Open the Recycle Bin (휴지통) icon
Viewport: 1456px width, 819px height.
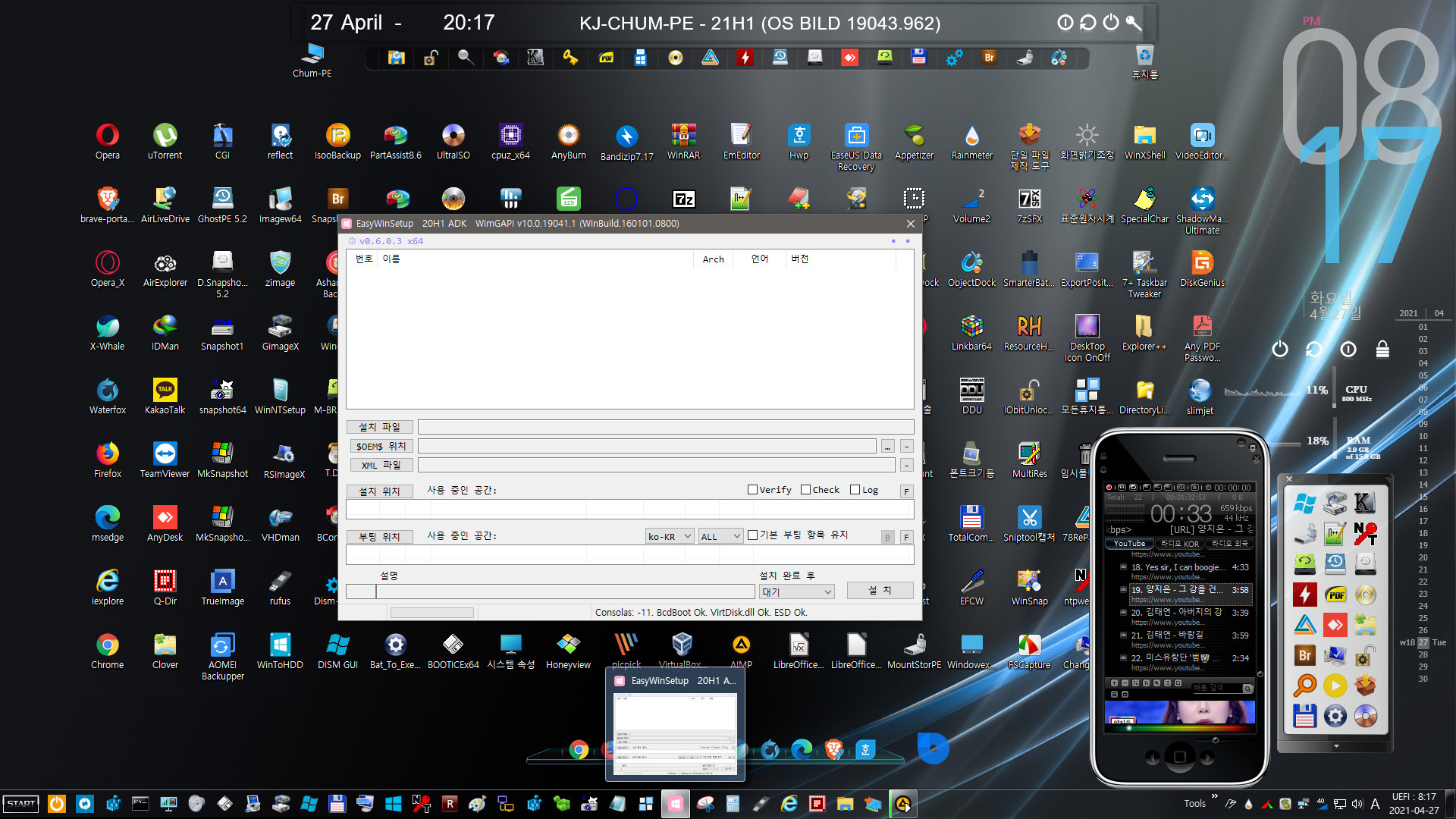point(1144,62)
